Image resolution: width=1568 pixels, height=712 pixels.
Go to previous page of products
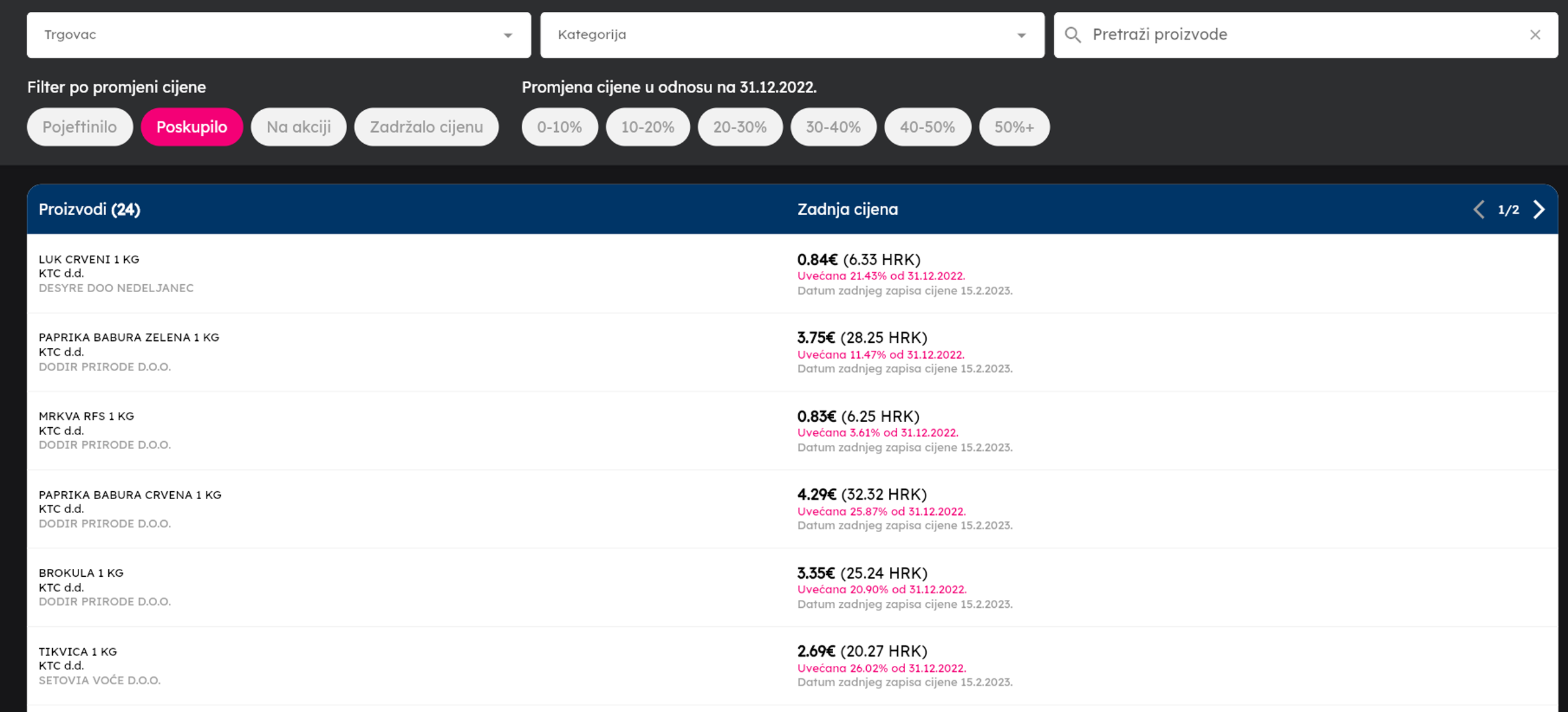[1479, 210]
